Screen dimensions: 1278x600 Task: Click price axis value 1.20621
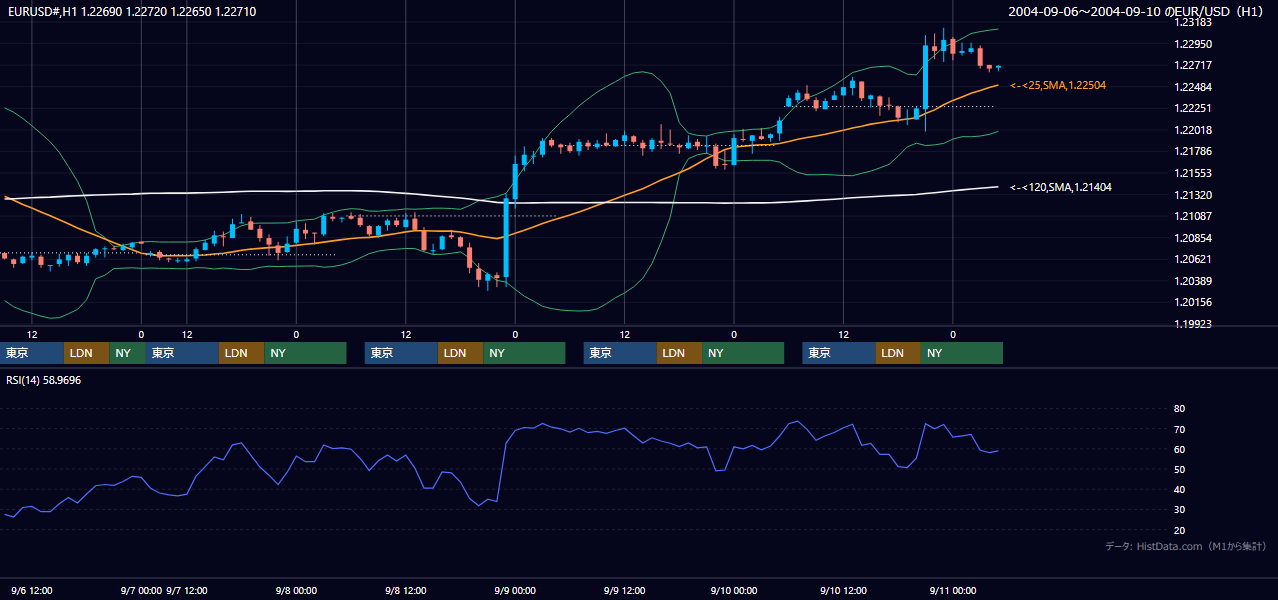[1193, 259]
